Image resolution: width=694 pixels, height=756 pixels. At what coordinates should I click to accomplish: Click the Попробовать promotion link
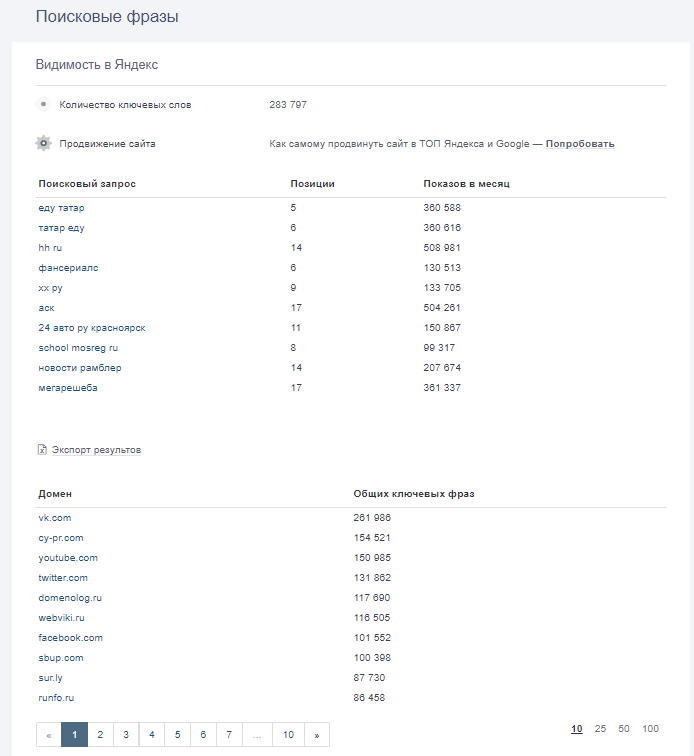coord(580,144)
